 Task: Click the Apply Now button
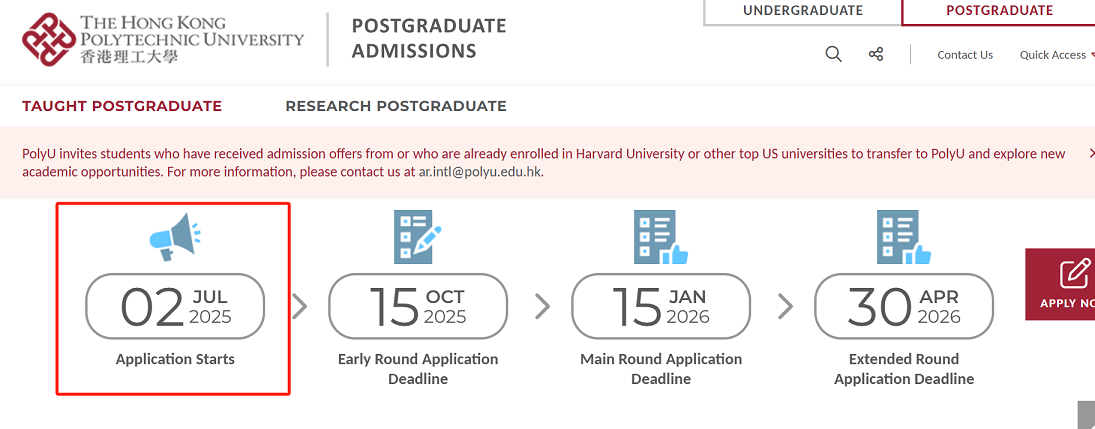[x=1060, y=284]
